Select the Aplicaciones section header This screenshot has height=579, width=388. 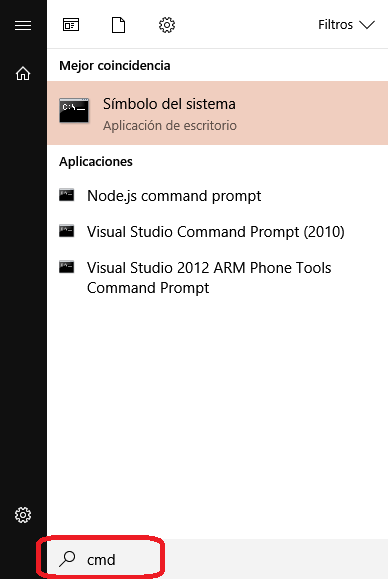(x=96, y=162)
